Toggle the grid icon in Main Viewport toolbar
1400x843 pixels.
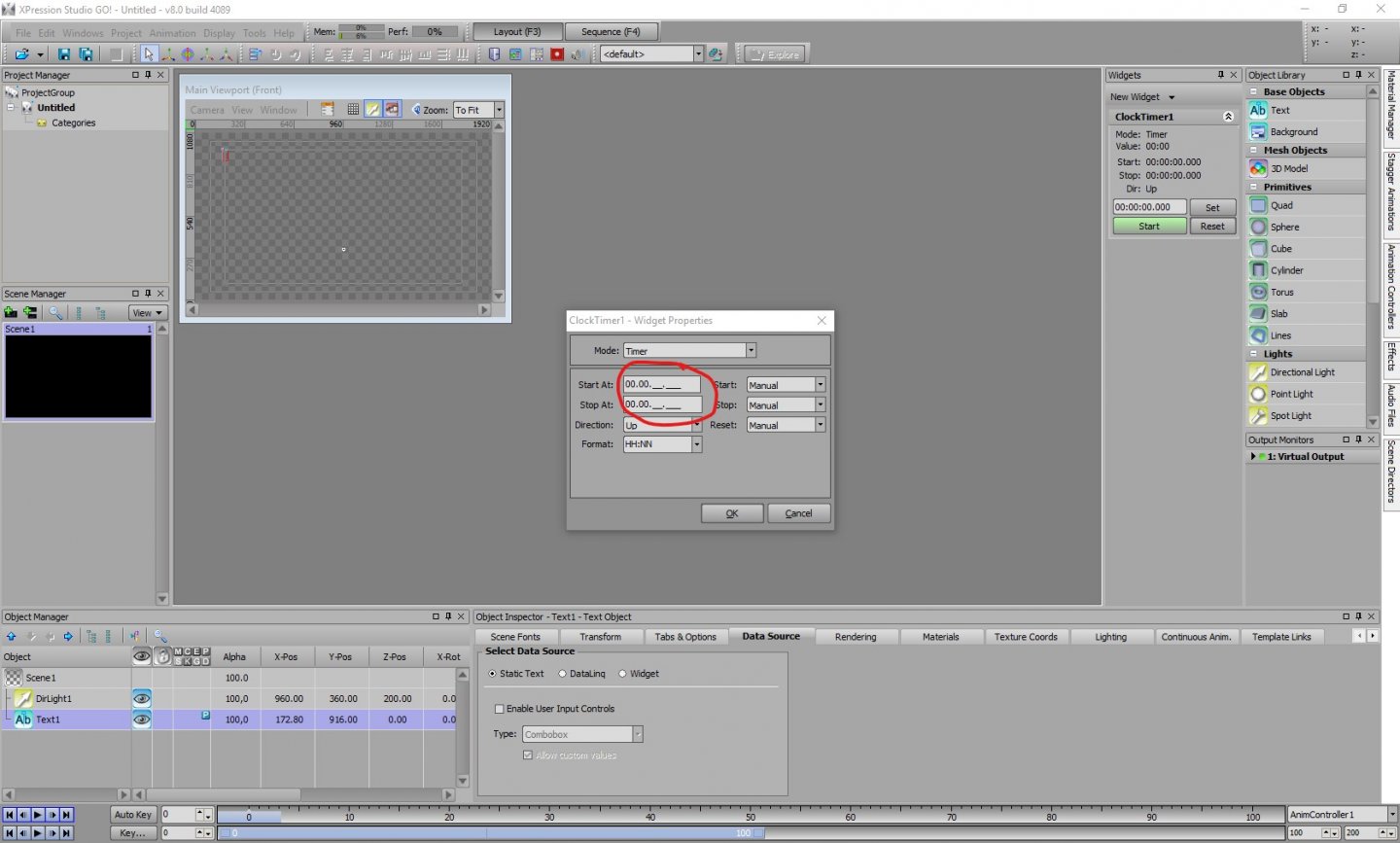(353, 110)
